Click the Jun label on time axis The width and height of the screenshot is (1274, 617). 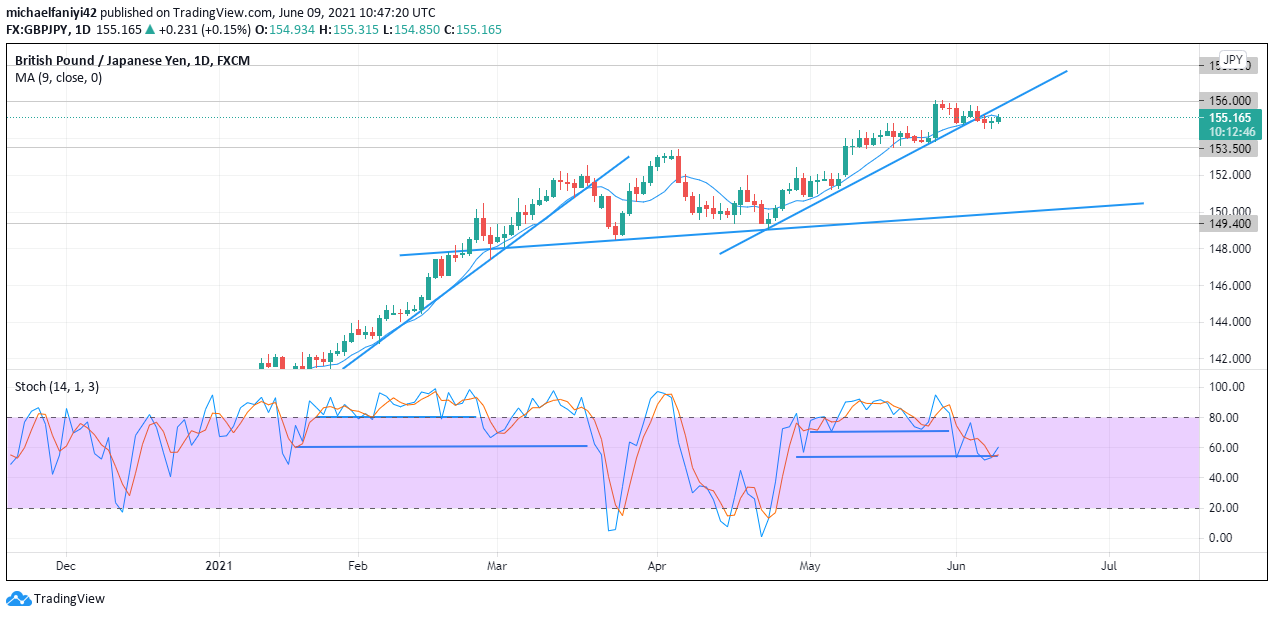coord(956,566)
